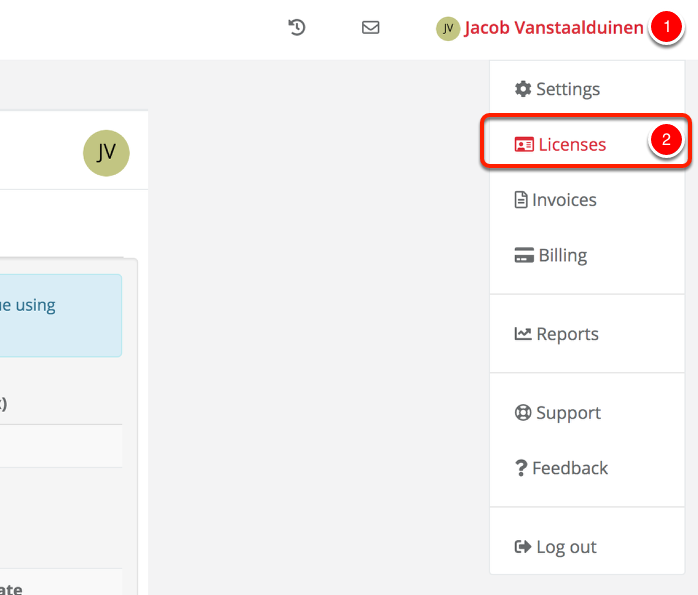
Task: Open the mail envelope icon
Action: (x=370, y=28)
